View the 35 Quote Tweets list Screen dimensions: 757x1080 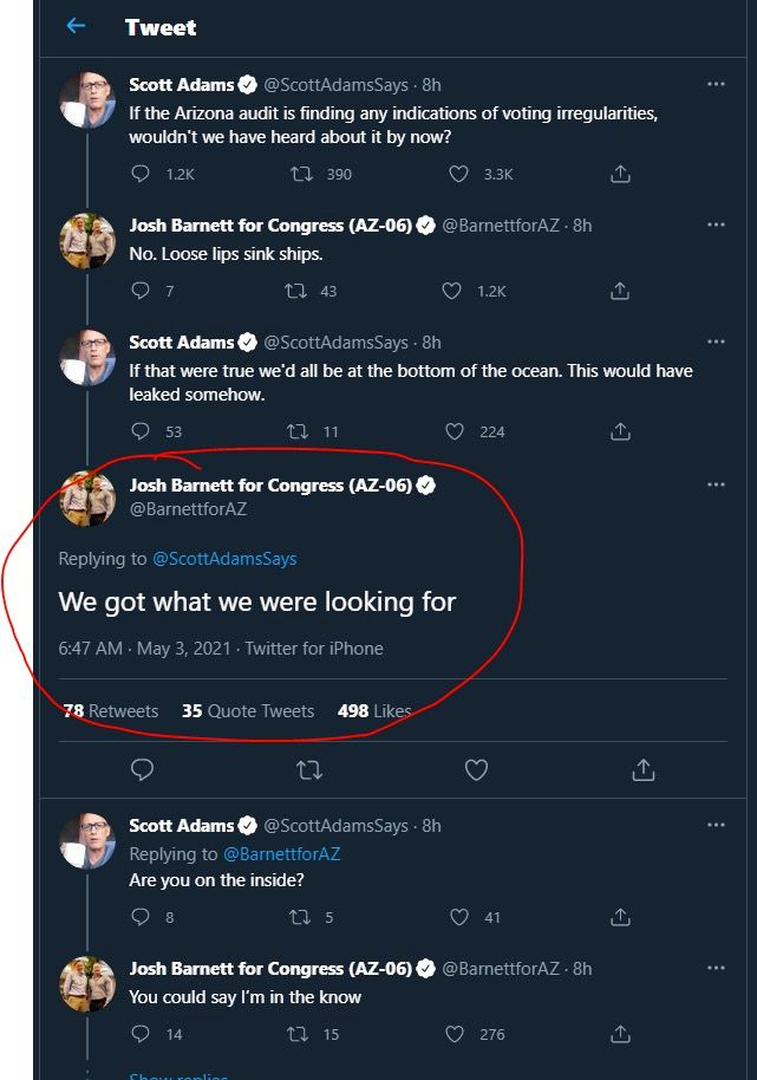click(248, 711)
